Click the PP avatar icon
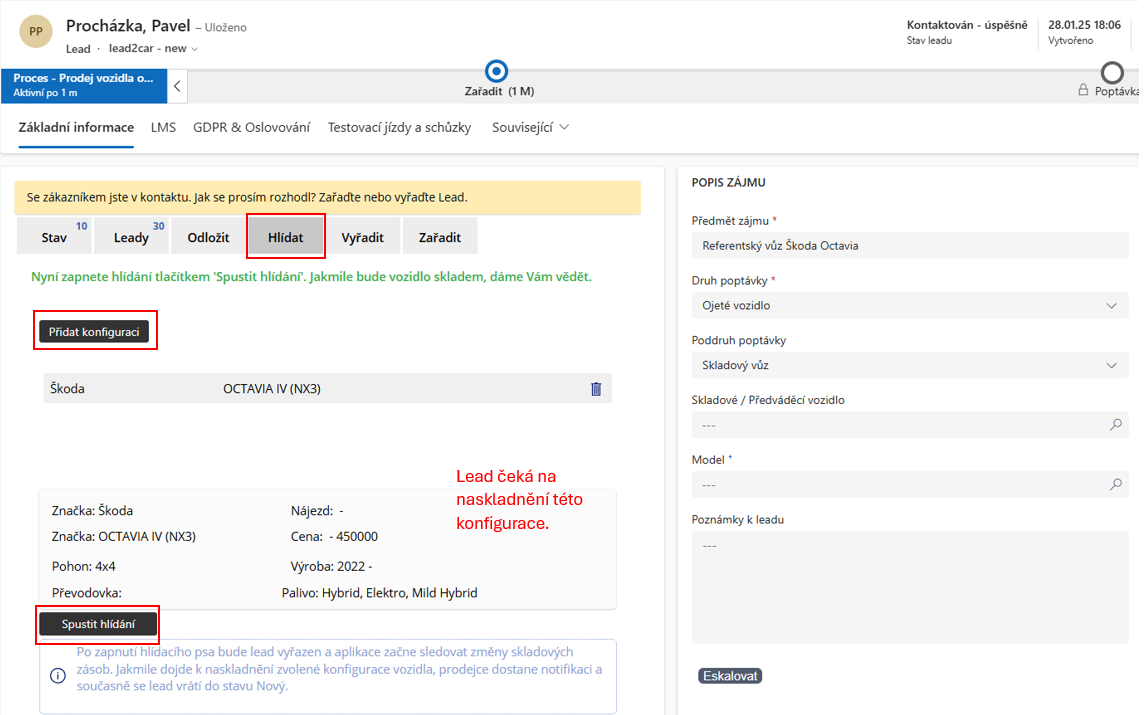This screenshot has height=715, width=1145. point(36,32)
